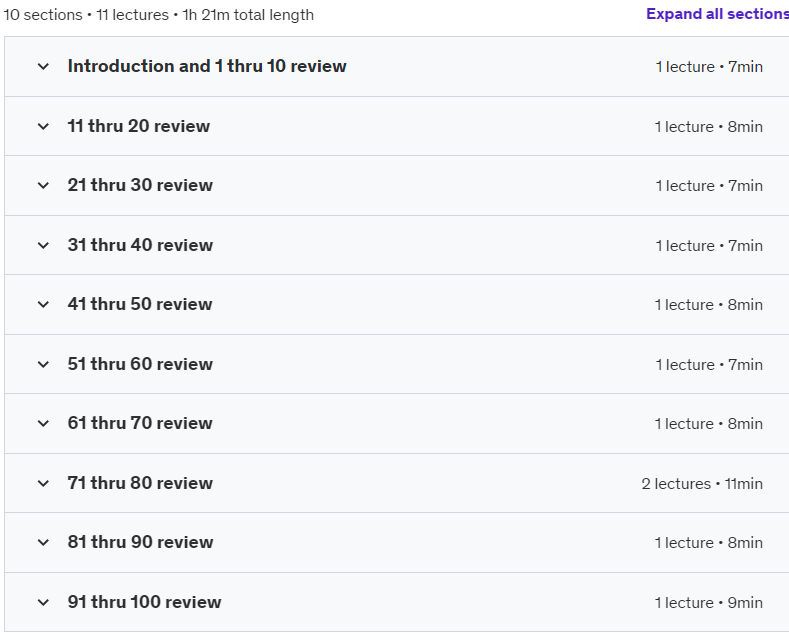Click lecture duration for 31 thru 40 review
The width and height of the screenshot is (789, 640).
pos(709,246)
